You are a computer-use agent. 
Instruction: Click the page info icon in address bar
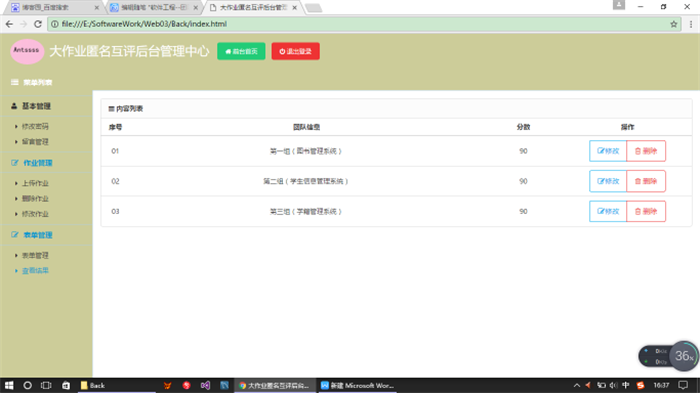click(54, 24)
